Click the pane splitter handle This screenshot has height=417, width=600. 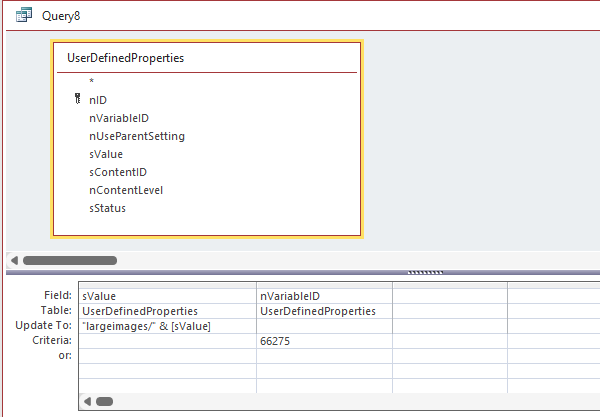pyautogui.click(x=426, y=272)
